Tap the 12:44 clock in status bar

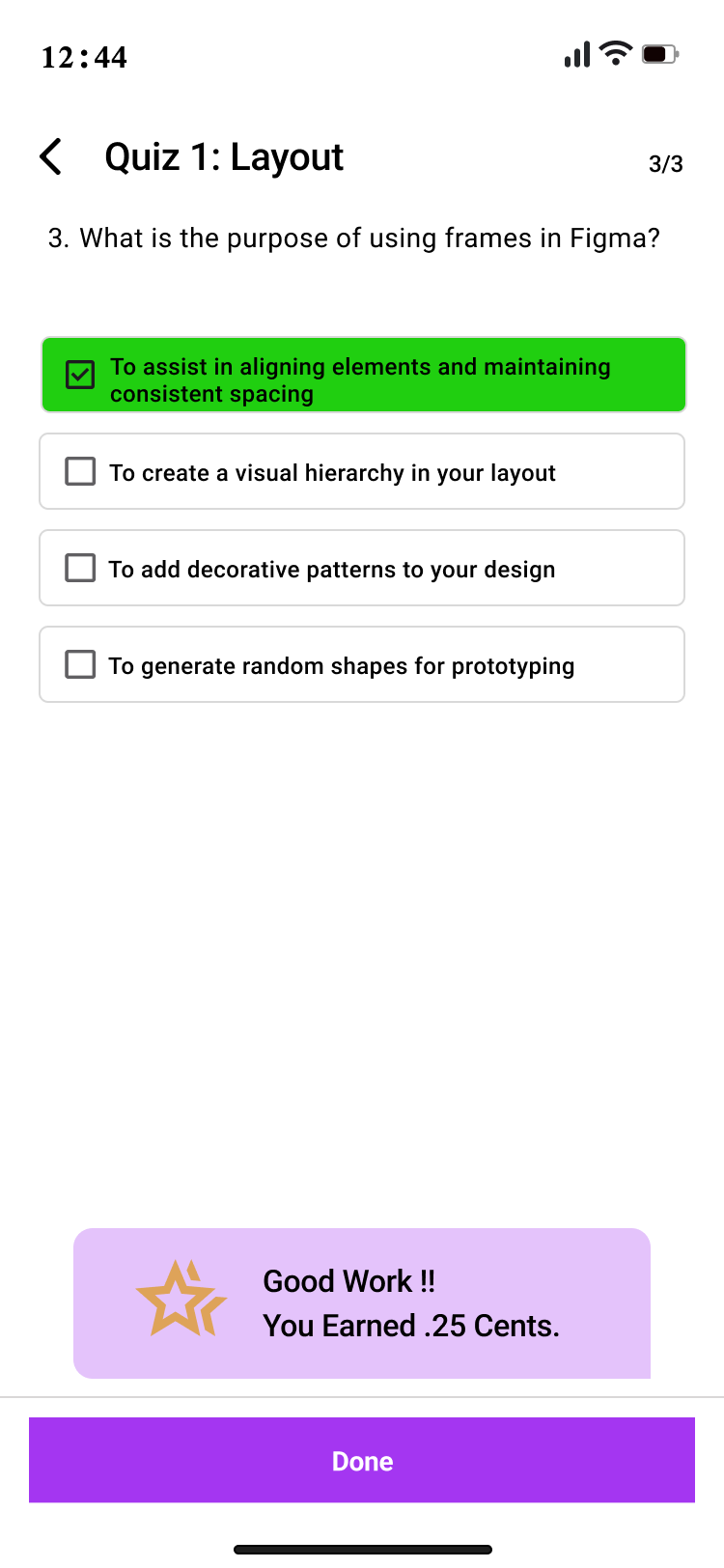click(x=84, y=57)
